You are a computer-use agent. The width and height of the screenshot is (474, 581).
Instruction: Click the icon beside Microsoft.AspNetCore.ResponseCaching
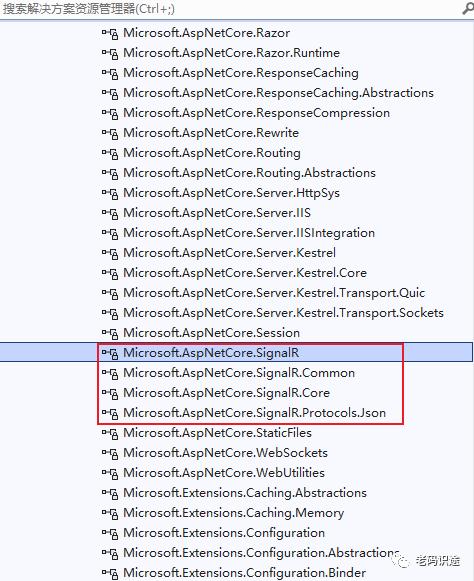110,73
